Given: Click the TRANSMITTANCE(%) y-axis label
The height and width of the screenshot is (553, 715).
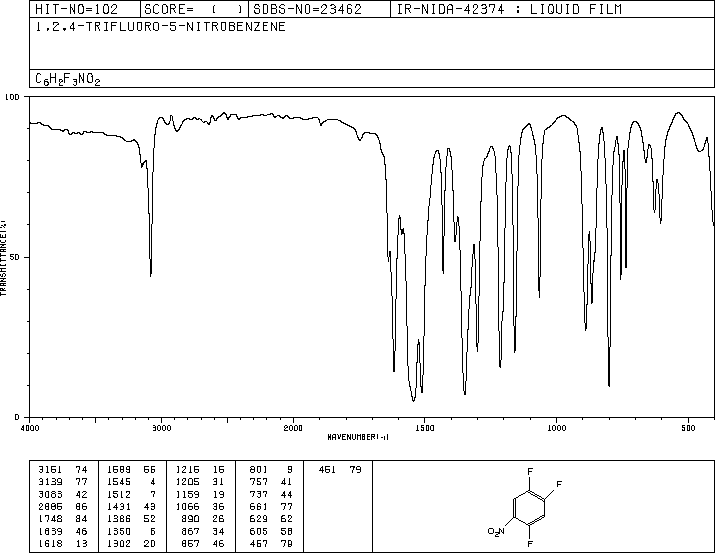Looking at the screenshot, I should [3, 258].
